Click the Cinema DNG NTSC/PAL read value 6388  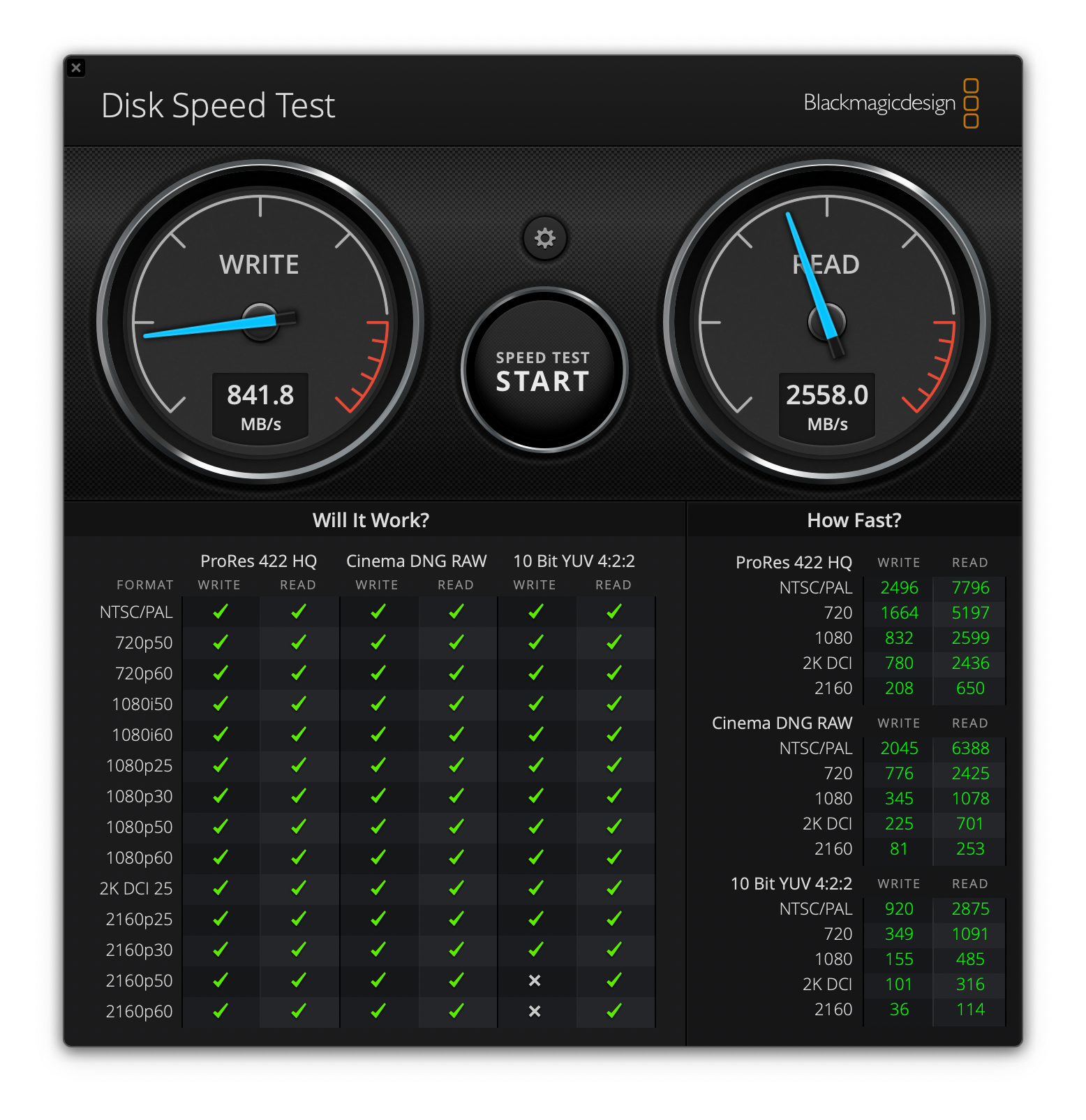[970, 749]
